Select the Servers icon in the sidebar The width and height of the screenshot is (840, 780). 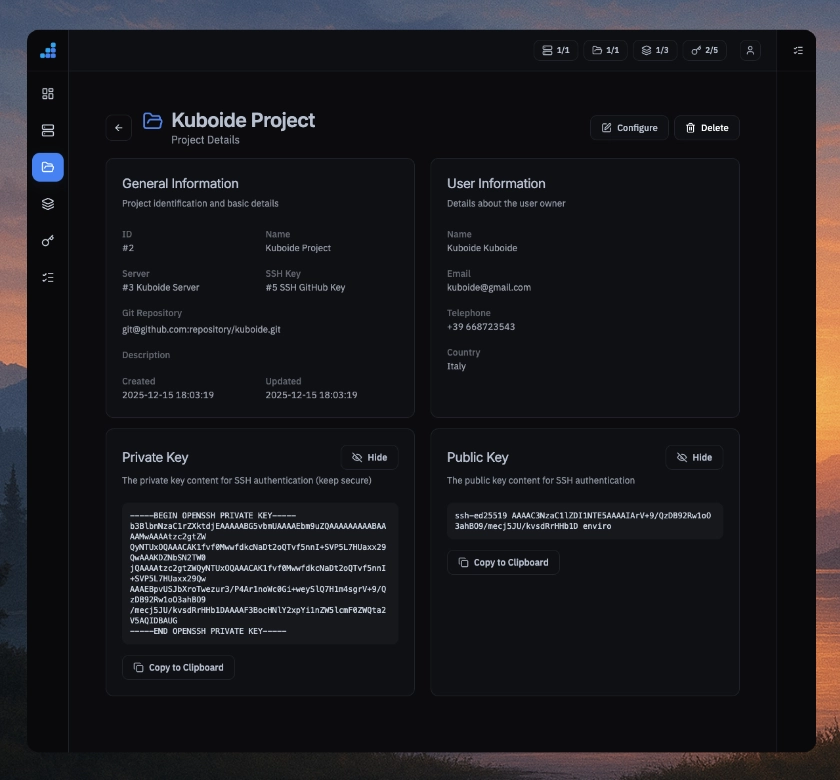(x=47, y=130)
